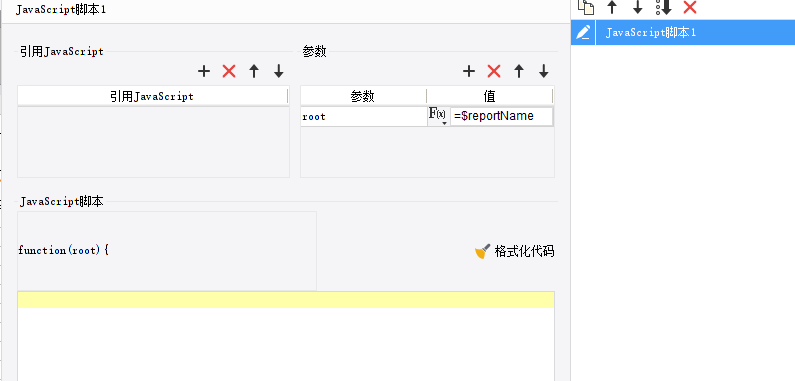This screenshot has width=795, height=381.
Task: Move selected parameter down
Action: coord(544,71)
